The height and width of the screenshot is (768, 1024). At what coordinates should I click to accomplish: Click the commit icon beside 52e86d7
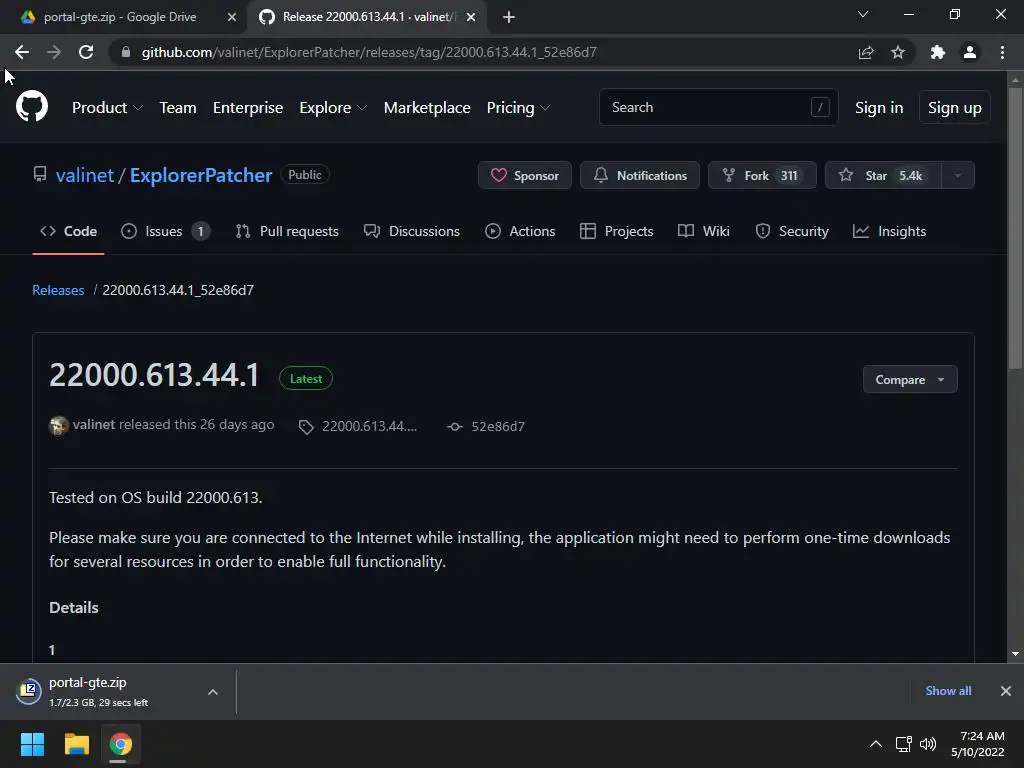click(455, 426)
